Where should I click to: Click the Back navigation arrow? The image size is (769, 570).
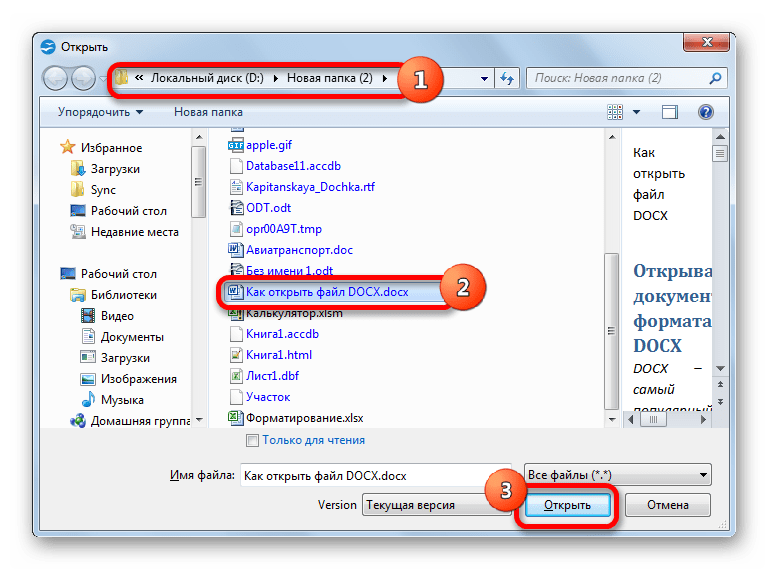click(x=55, y=78)
